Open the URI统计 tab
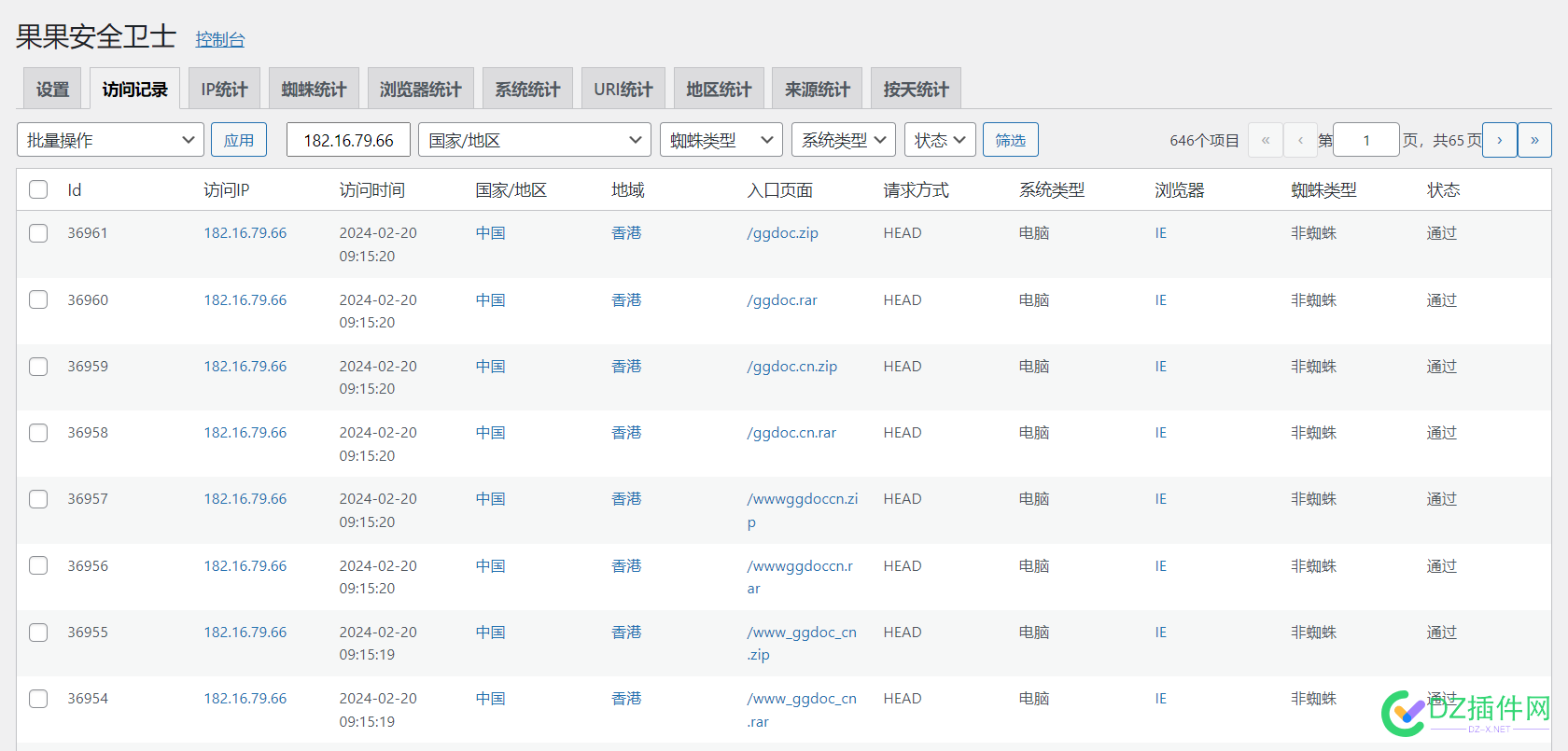 (623, 89)
